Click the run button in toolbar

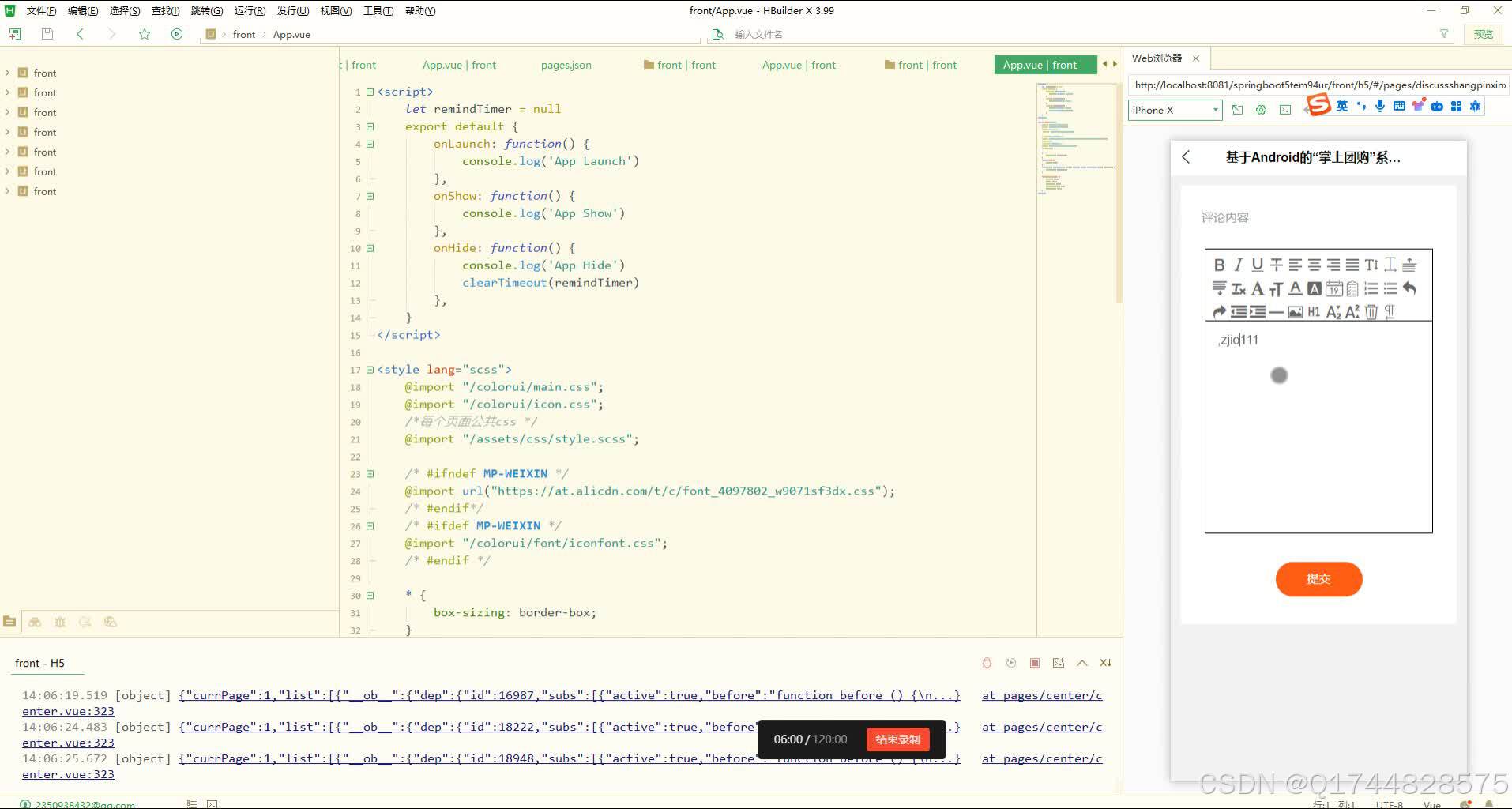click(177, 34)
